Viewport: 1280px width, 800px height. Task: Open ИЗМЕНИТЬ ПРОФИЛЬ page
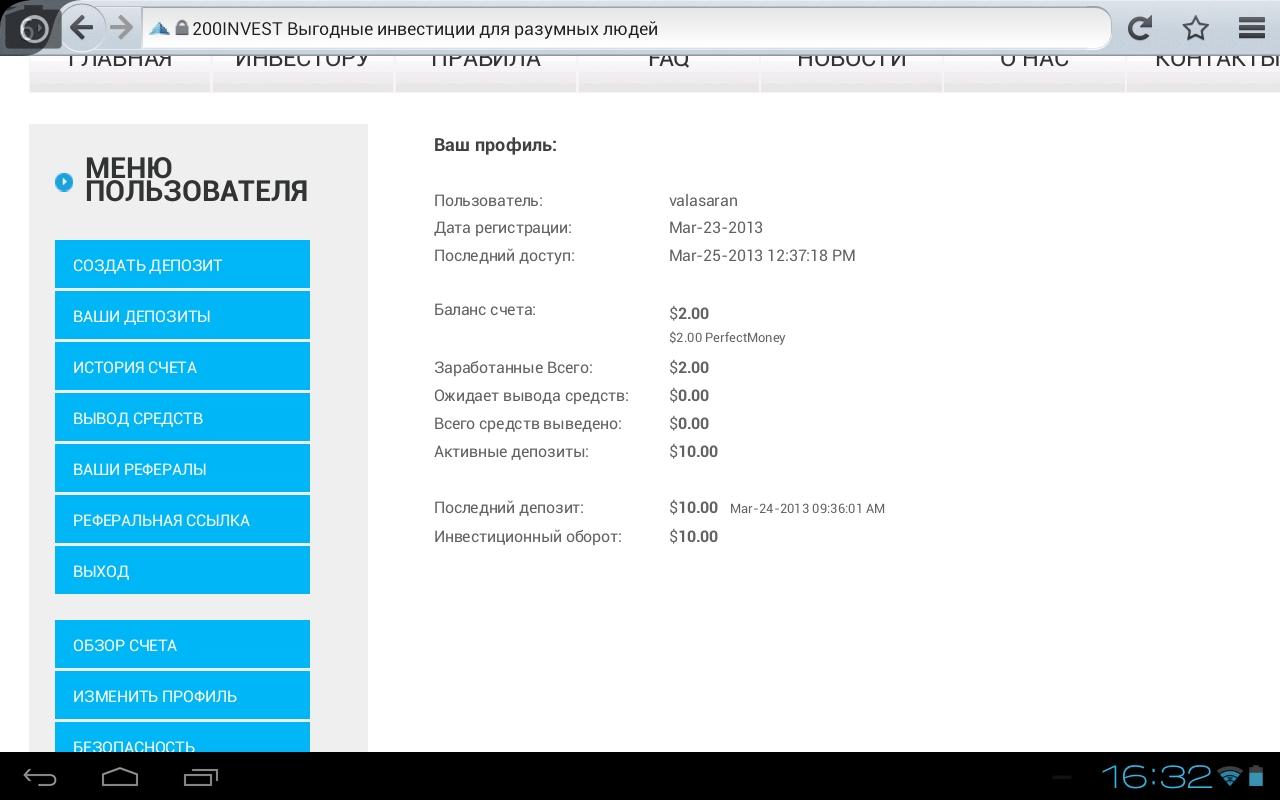(182, 696)
